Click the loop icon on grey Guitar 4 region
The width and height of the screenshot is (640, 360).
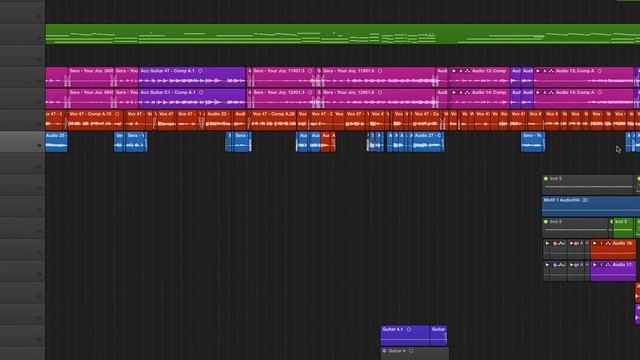[x=411, y=351]
